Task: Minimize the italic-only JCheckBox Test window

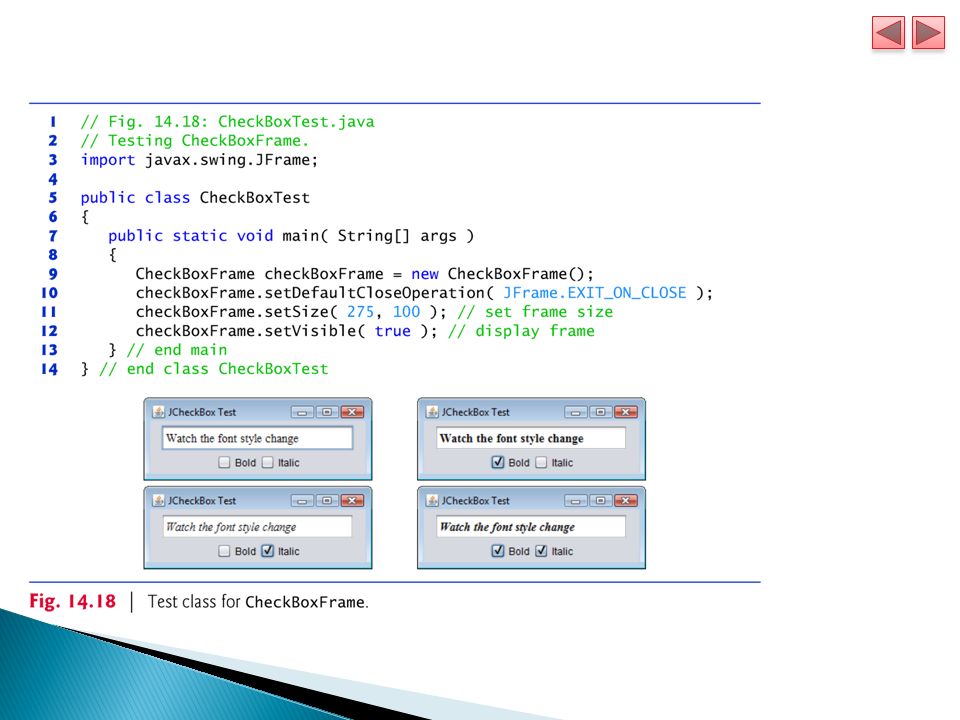Action: pyautogui.click(x=302, y=501)
